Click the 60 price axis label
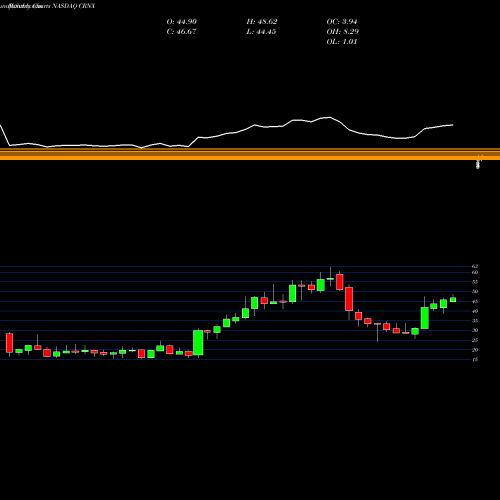This screenshot has height=500, width=500. [475, 272]
